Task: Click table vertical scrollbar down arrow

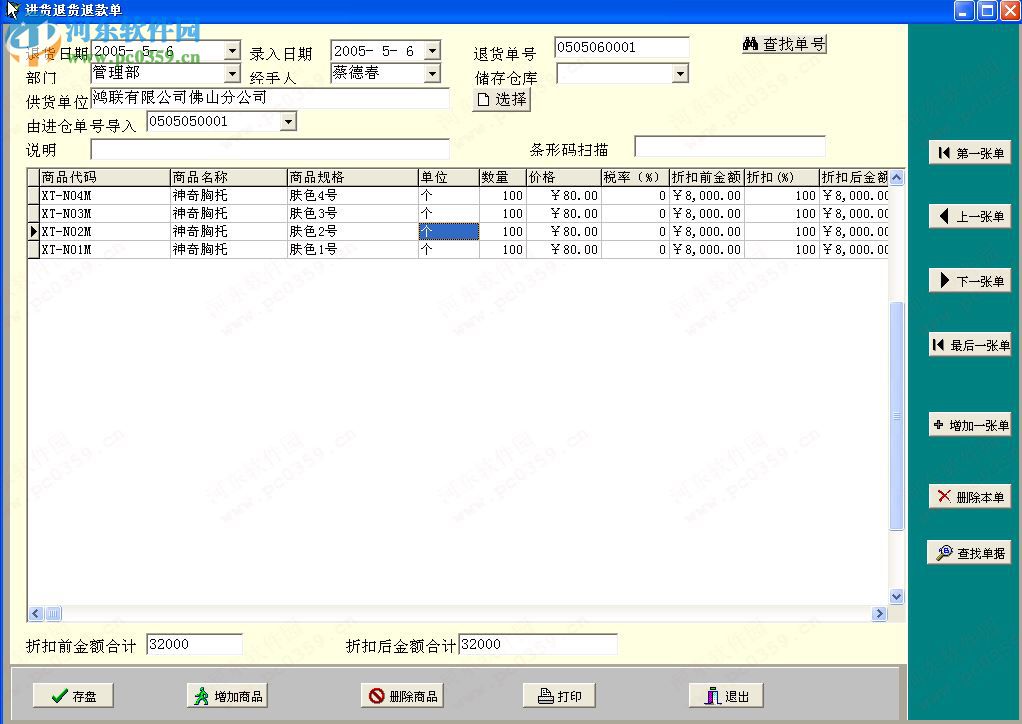Action: click(897, 596)
